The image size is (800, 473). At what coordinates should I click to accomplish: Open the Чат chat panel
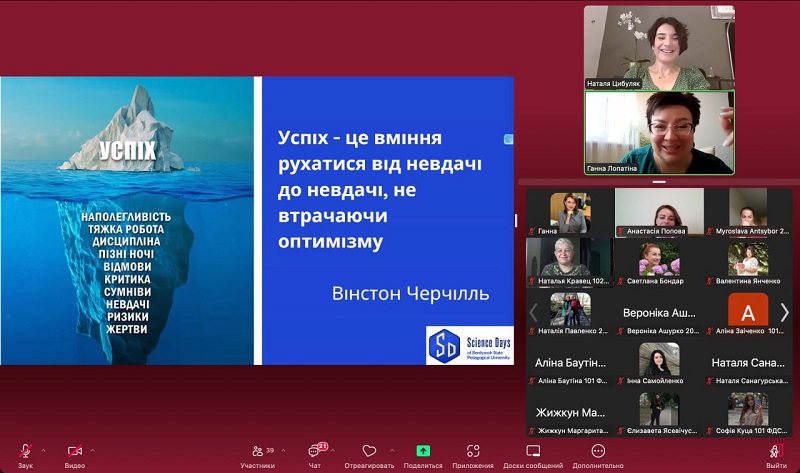(315, 452)
